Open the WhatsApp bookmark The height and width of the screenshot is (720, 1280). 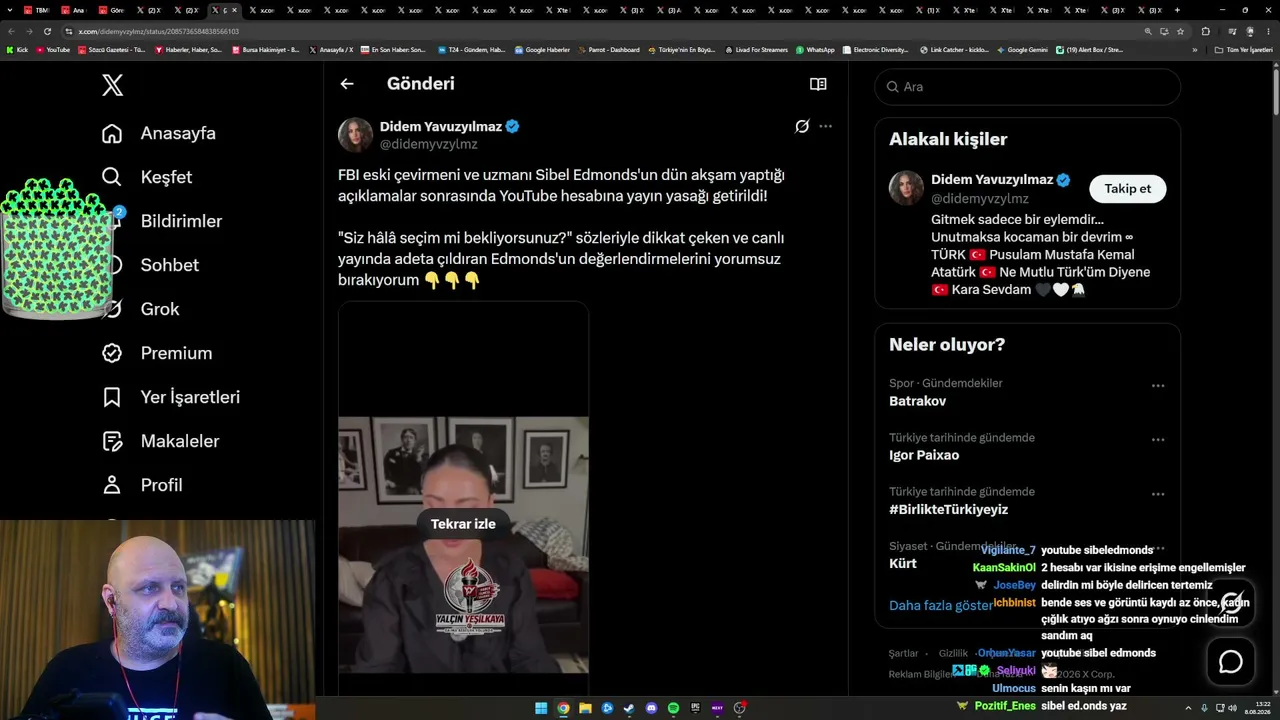click(815, 50)
